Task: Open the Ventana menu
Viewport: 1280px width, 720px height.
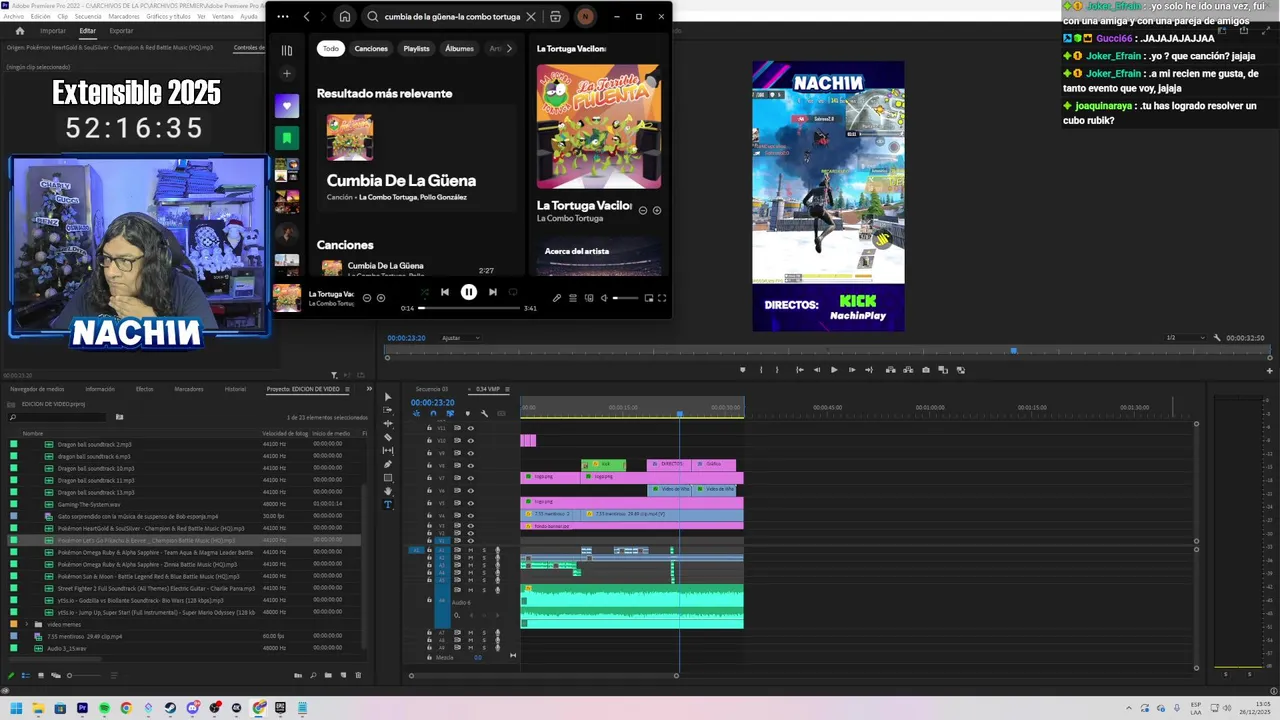Action: (x=221, y=17)
